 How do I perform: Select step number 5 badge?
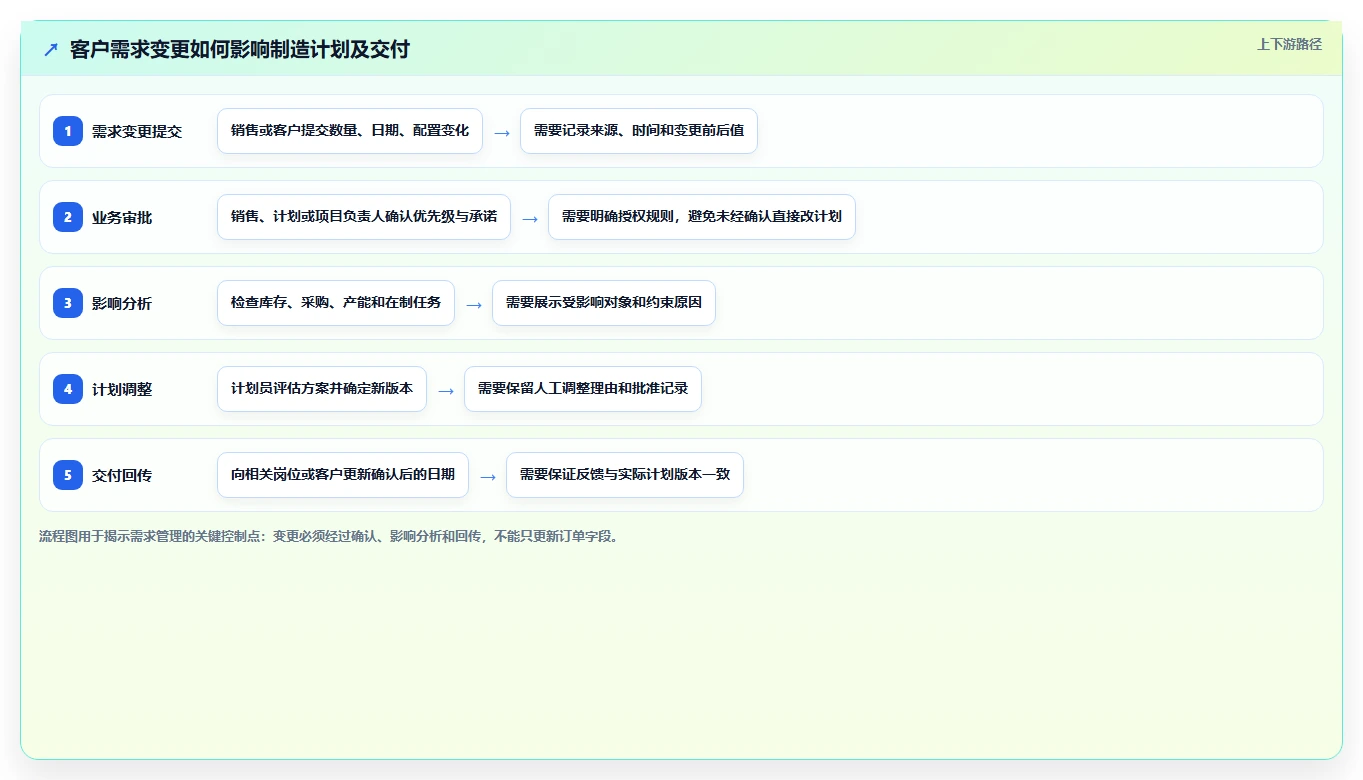coord(68,475)
